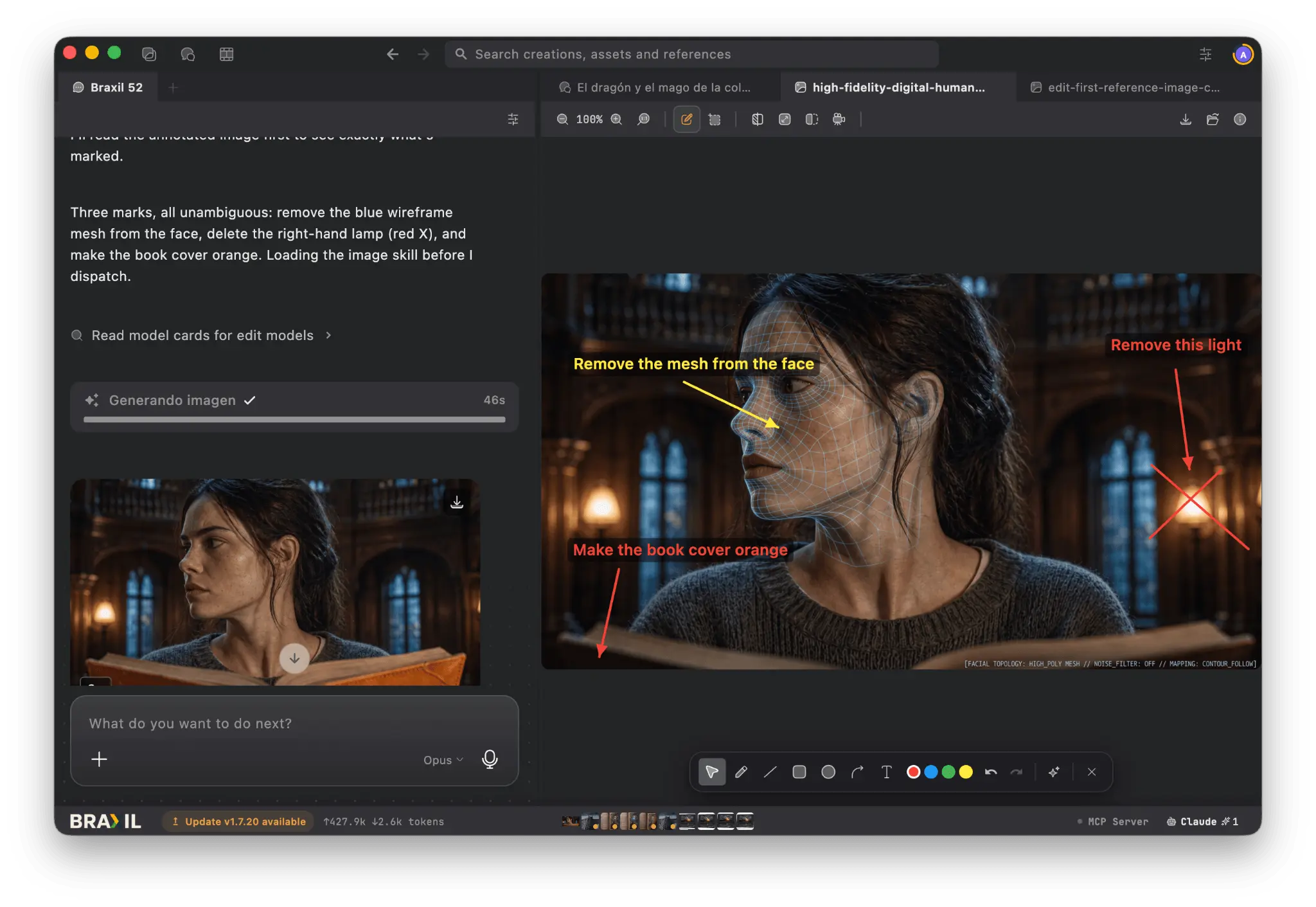Zoom in the image viewer

(616, 120)
